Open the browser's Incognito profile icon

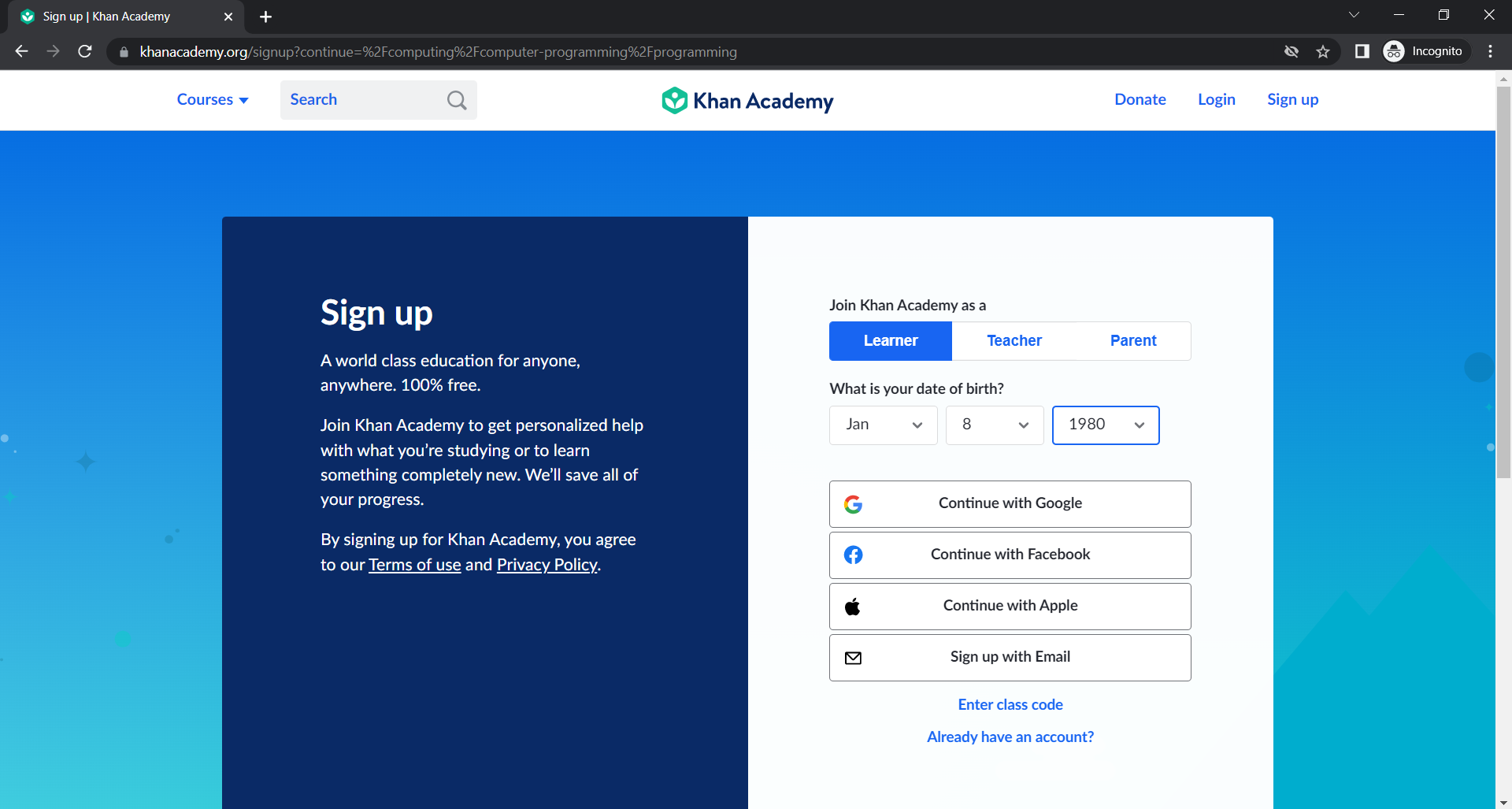1392,51
